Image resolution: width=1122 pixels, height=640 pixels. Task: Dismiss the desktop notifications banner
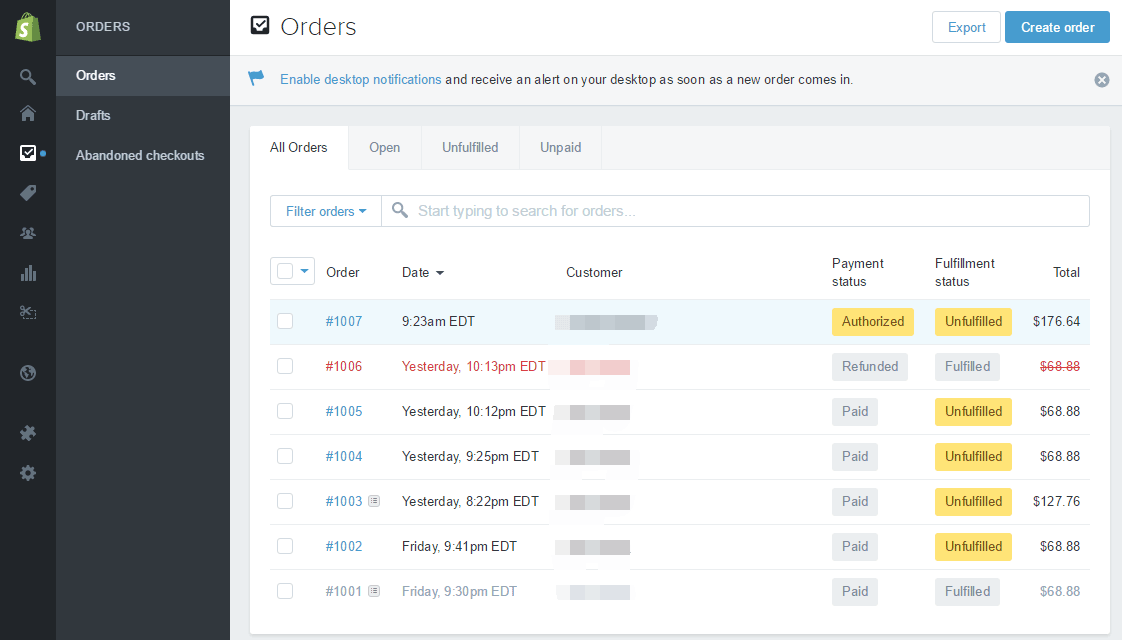pyautogui.click(x=1101, y=80)
